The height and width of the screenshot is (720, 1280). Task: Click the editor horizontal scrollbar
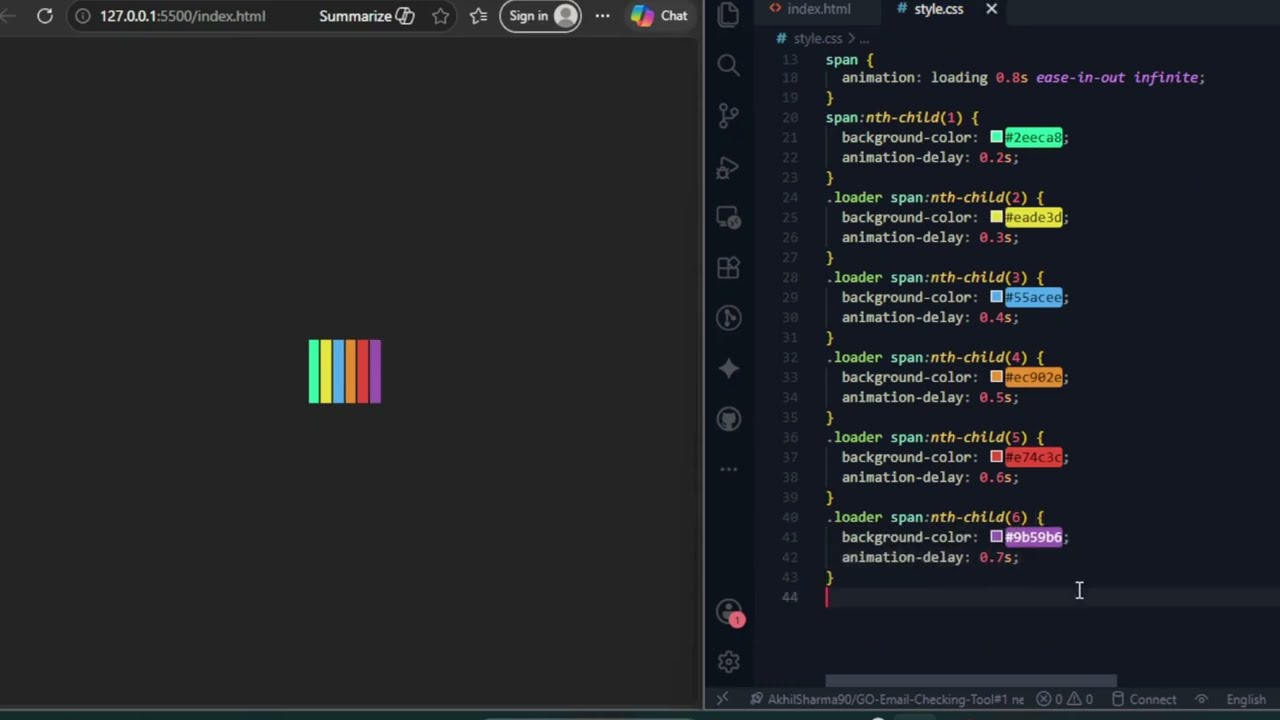click(x=970, y=681)
